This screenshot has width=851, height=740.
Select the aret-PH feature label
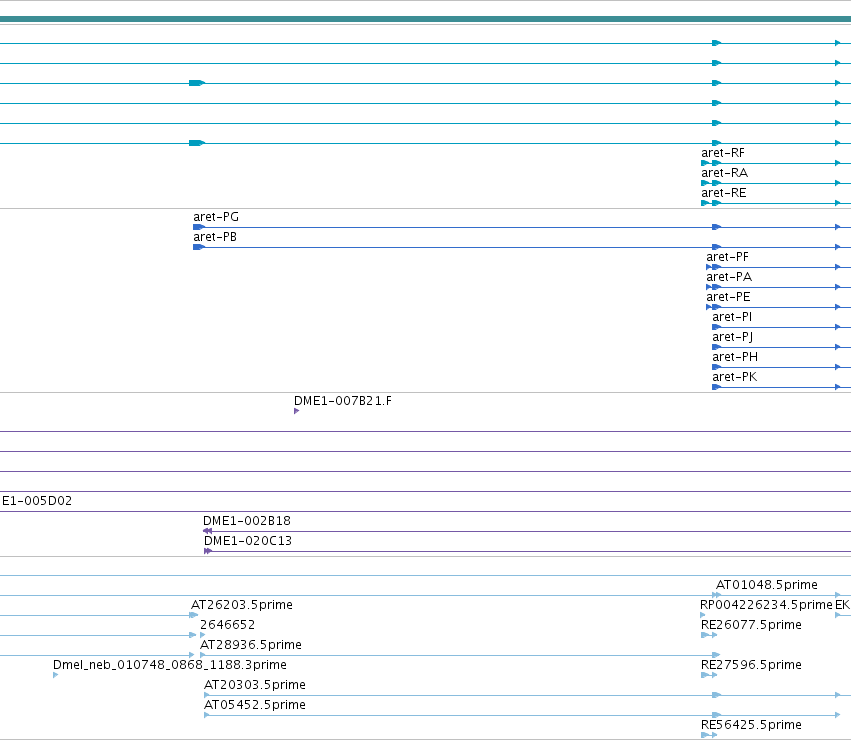pyautogui.click(x=735, y=357)
